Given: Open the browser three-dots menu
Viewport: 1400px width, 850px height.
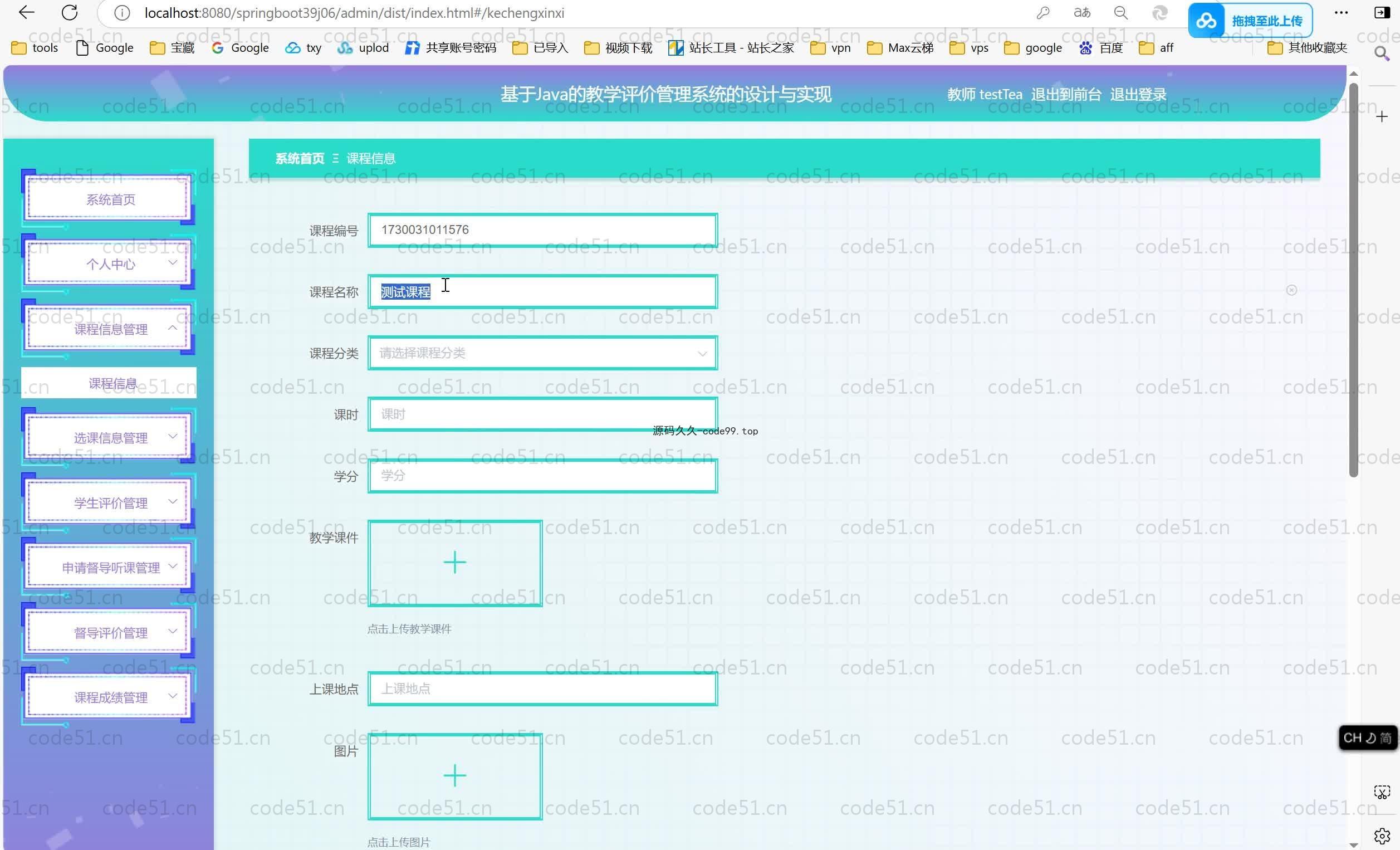Looking at the screenshot, I should click(x=1341, y=12).
